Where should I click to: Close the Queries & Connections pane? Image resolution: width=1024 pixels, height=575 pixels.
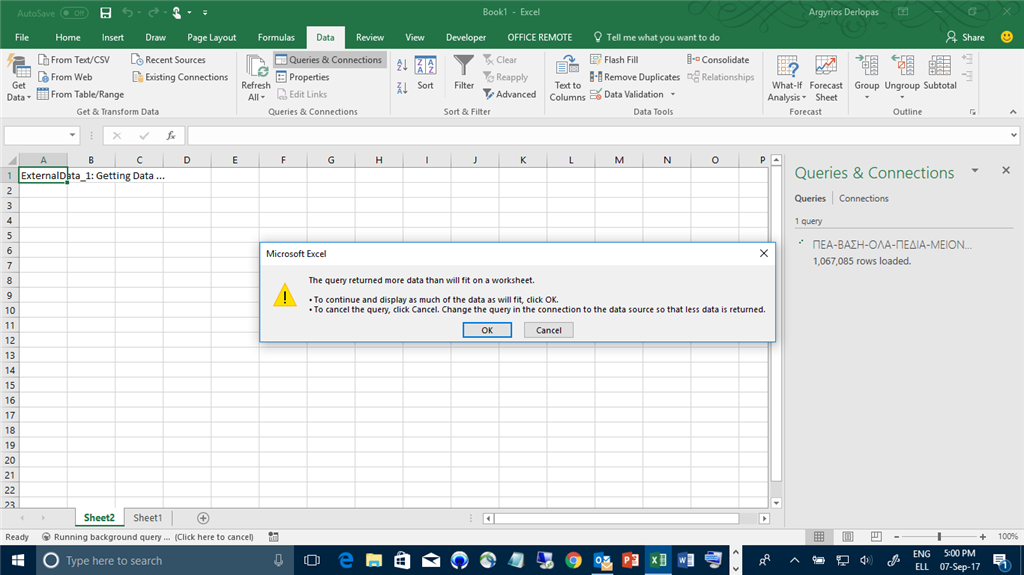[x=1006, y=171]
